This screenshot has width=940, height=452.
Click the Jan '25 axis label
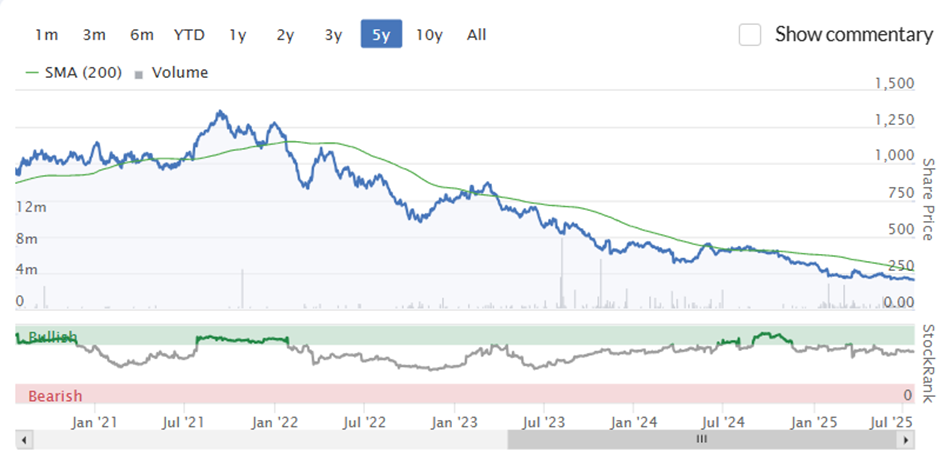814,422
